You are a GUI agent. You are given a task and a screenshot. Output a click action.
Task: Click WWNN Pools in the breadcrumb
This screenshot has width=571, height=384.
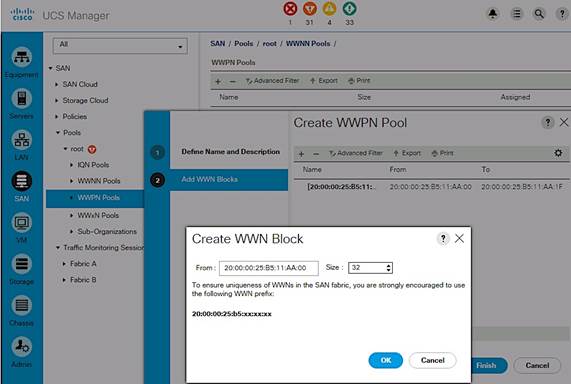pos(308,44)
